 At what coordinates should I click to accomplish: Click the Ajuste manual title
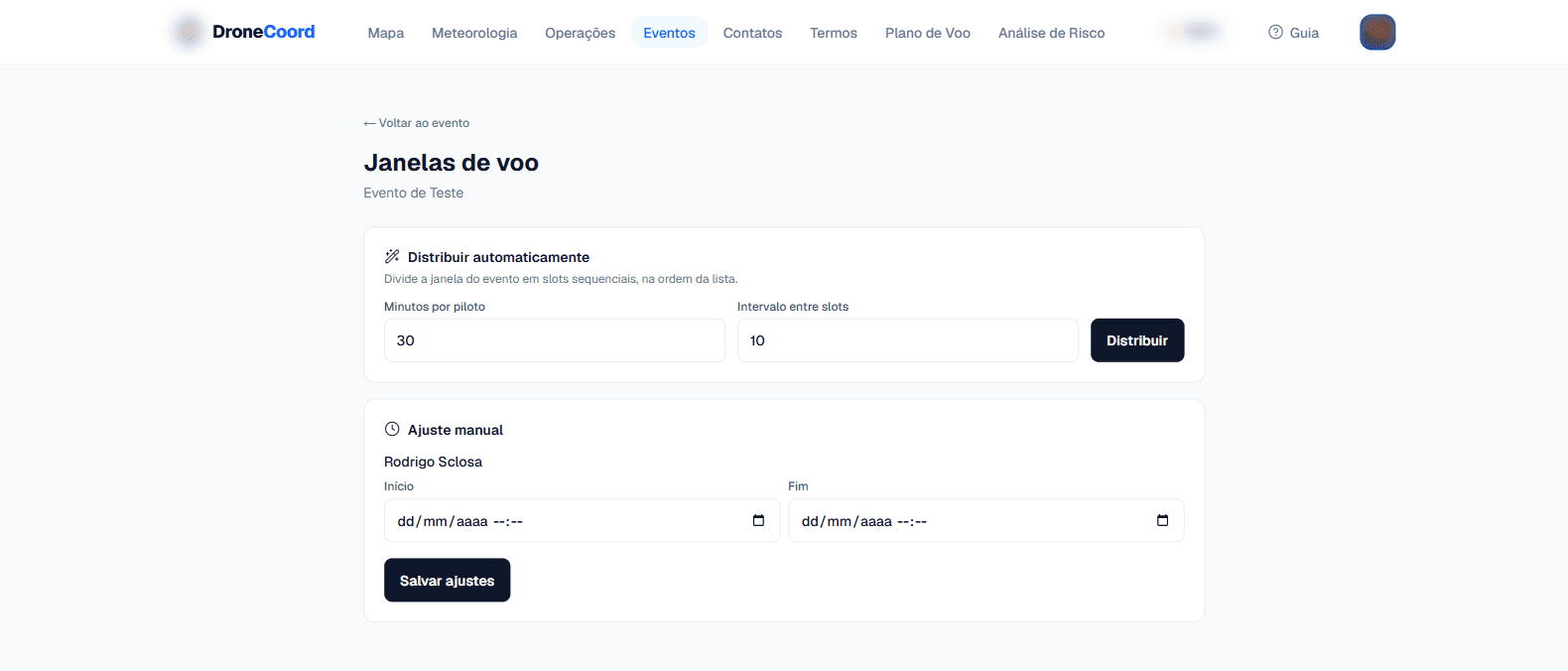pos(456,430)
